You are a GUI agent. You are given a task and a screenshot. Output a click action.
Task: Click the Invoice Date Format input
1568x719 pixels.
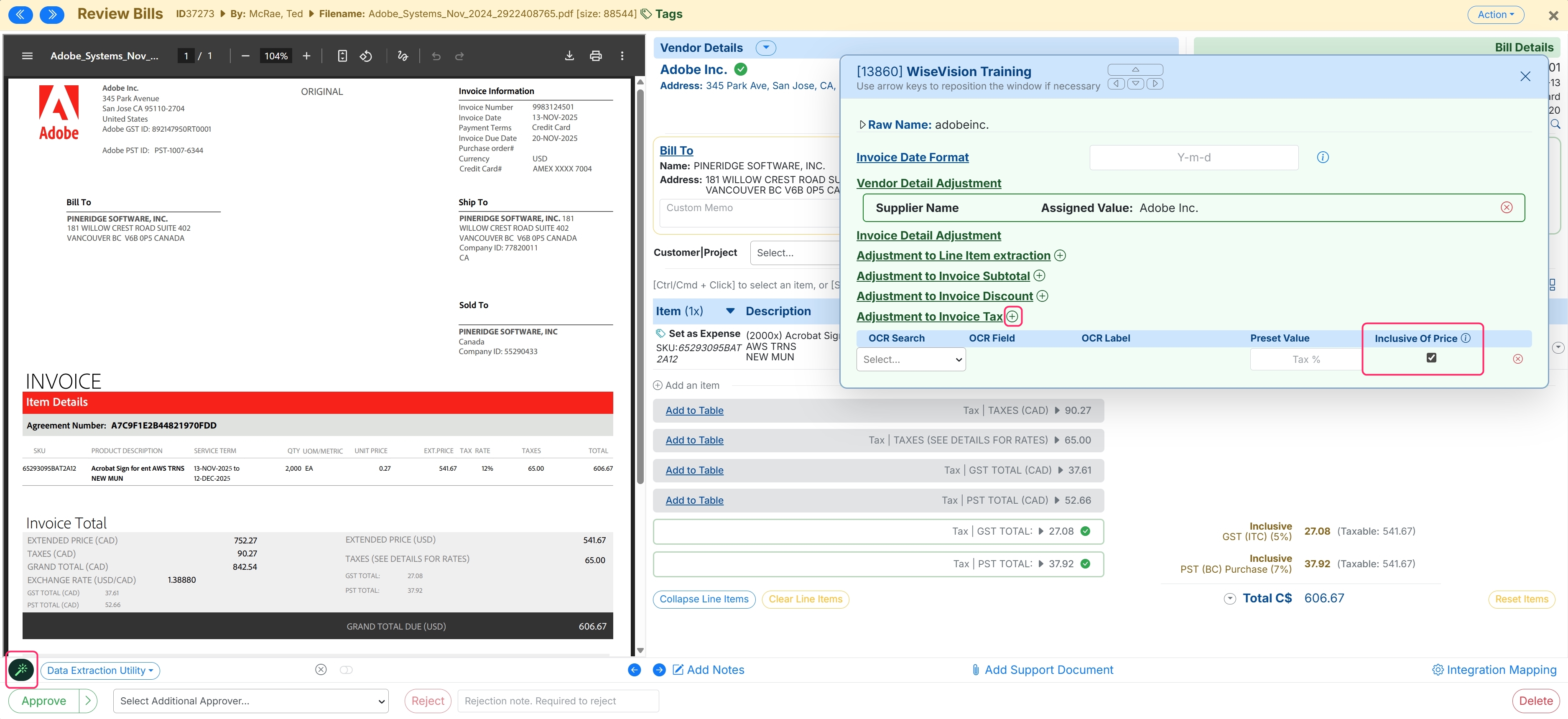tap(1193, 158)
